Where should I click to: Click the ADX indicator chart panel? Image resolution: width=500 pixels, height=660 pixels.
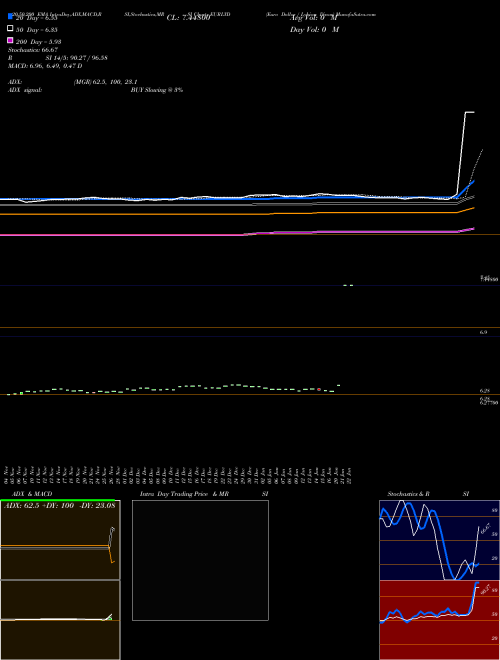pos(60,540)
